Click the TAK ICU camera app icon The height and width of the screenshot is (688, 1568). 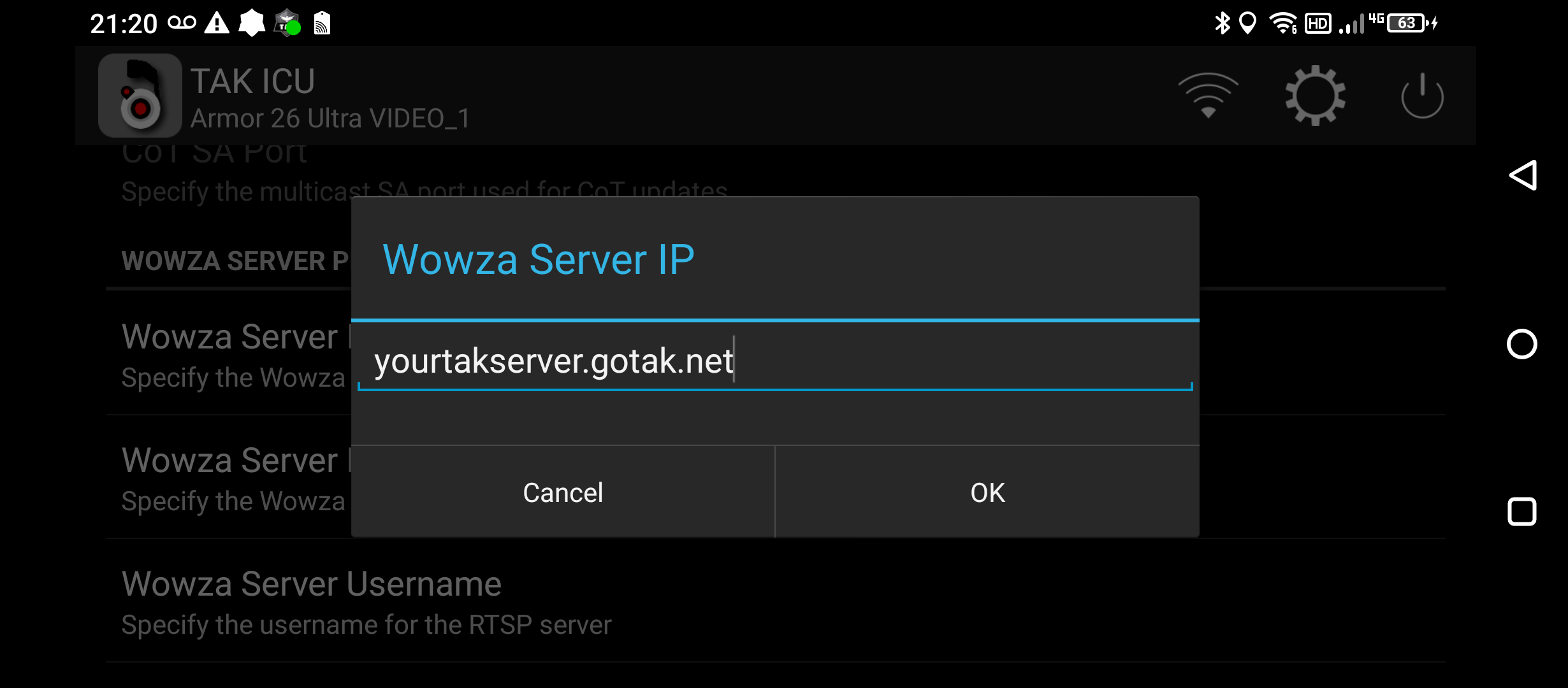click(140, 96)
